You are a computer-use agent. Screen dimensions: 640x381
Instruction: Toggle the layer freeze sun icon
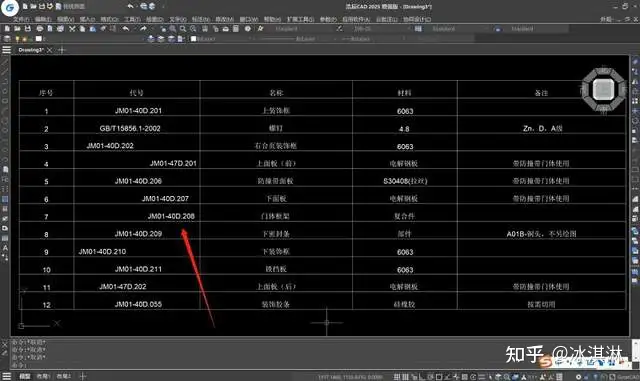24,39
